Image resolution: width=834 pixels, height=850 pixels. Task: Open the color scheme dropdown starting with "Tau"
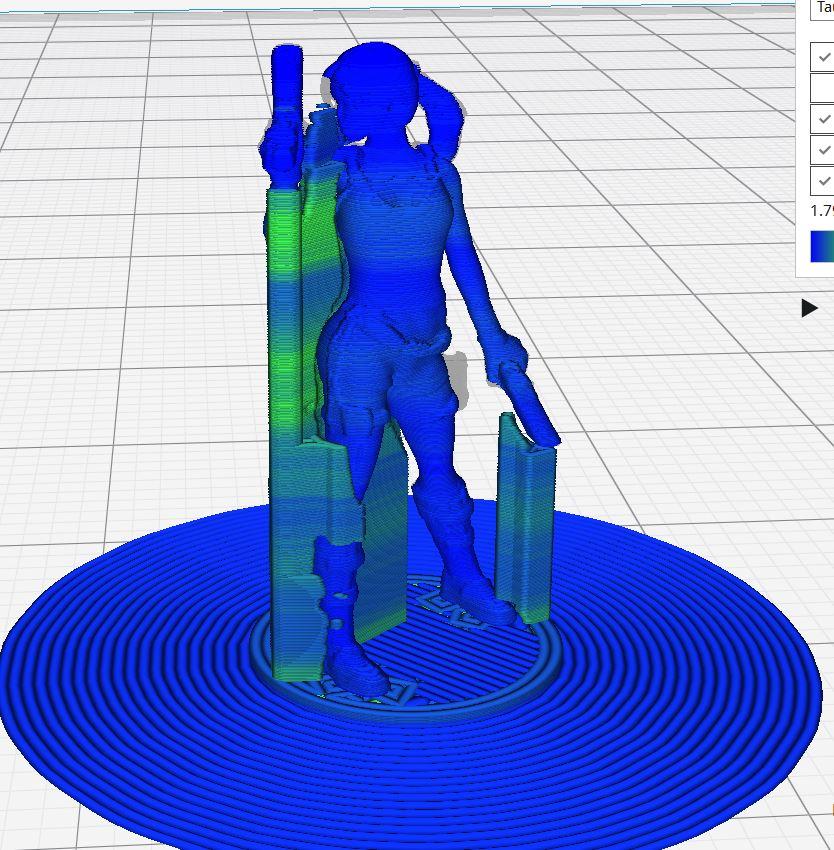tap(822, 9)
